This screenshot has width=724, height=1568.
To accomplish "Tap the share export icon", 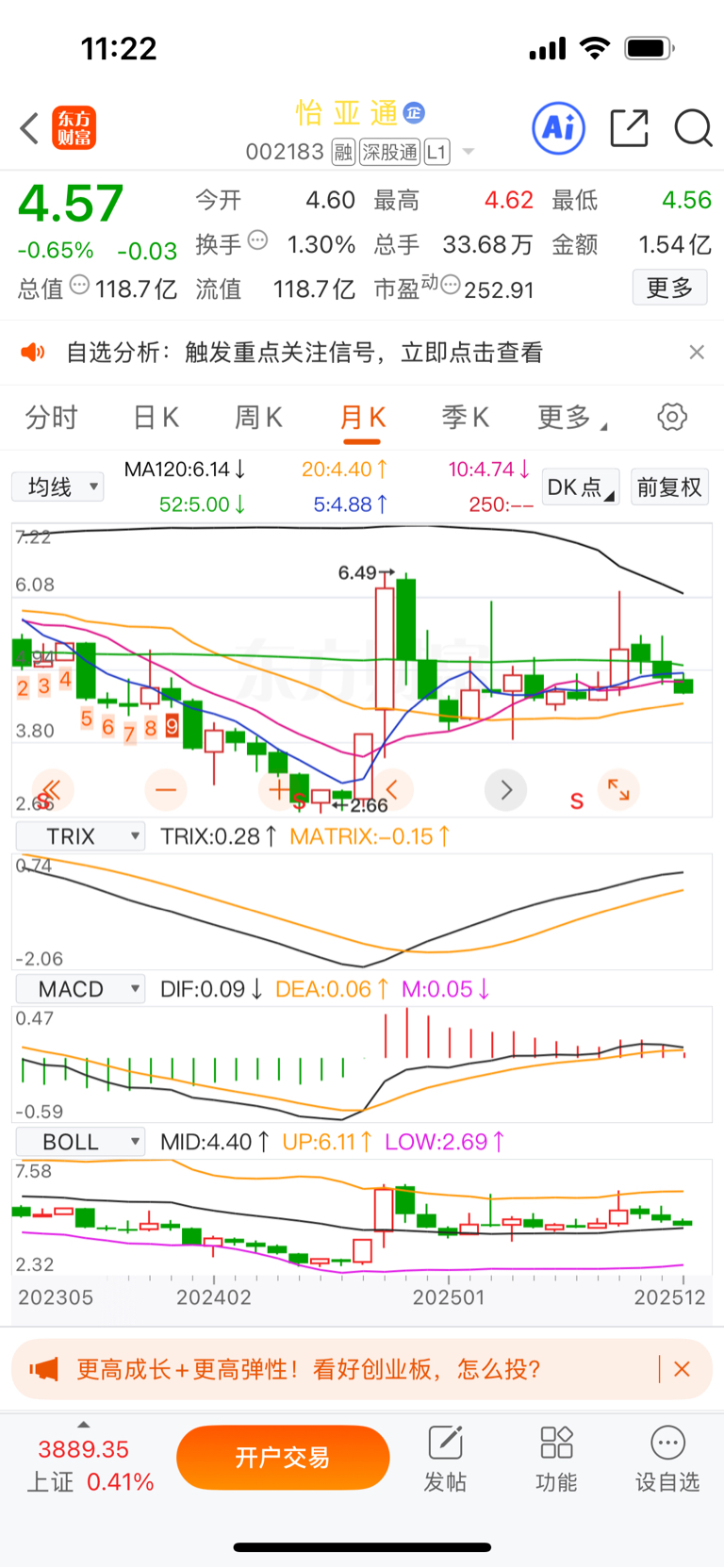I will pos(629,127).
